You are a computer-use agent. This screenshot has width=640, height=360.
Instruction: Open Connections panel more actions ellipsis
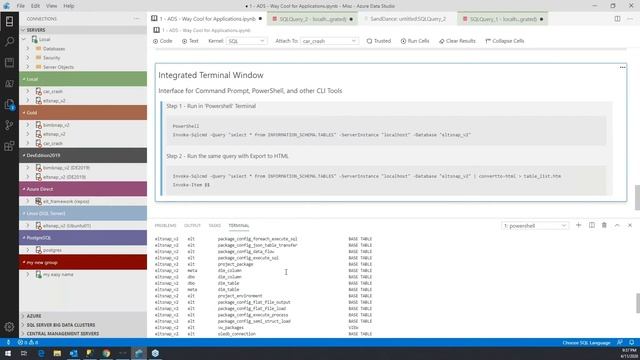tap(136, 19)
